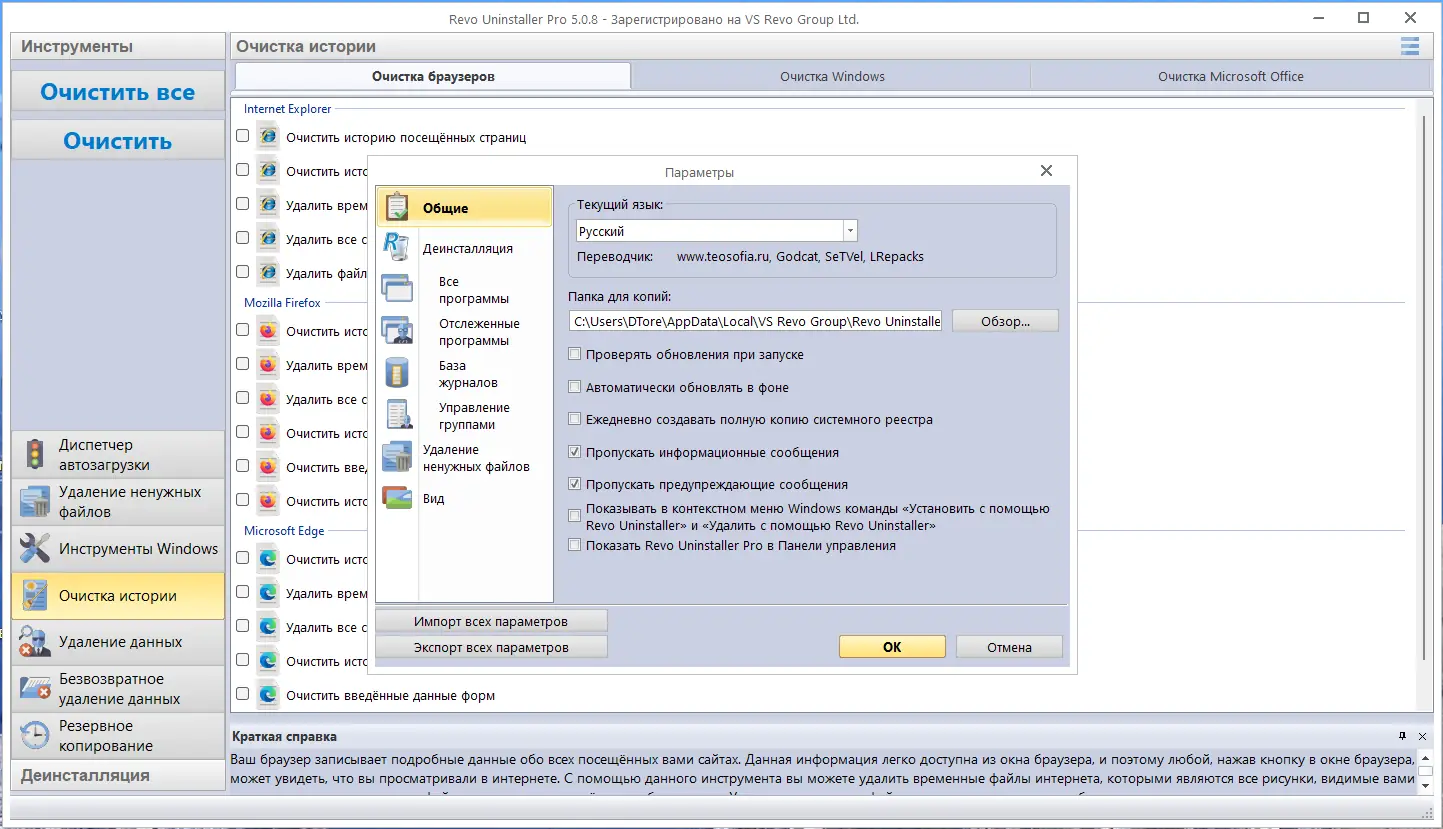Enable Проверять обновления при запуске checkbox
The image size is (1443, 829).
tap(575, 354)
